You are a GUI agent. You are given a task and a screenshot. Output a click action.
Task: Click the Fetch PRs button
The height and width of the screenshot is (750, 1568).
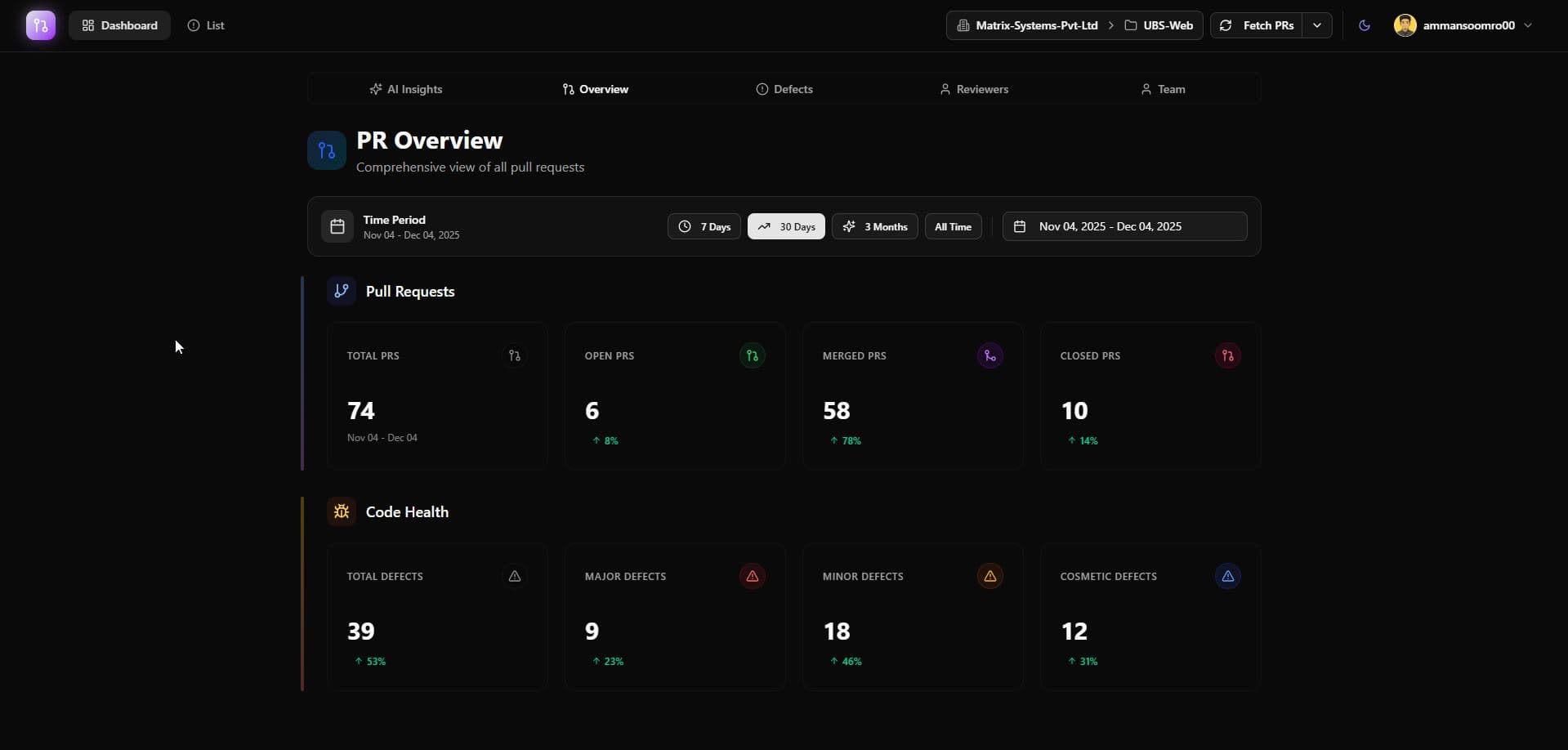(1257, 25)
